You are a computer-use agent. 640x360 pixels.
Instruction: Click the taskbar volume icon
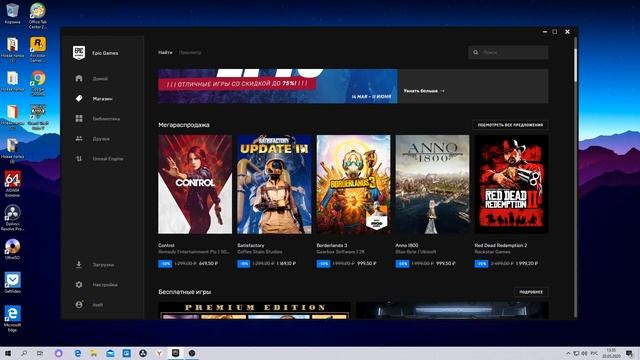tap(584, 353)
